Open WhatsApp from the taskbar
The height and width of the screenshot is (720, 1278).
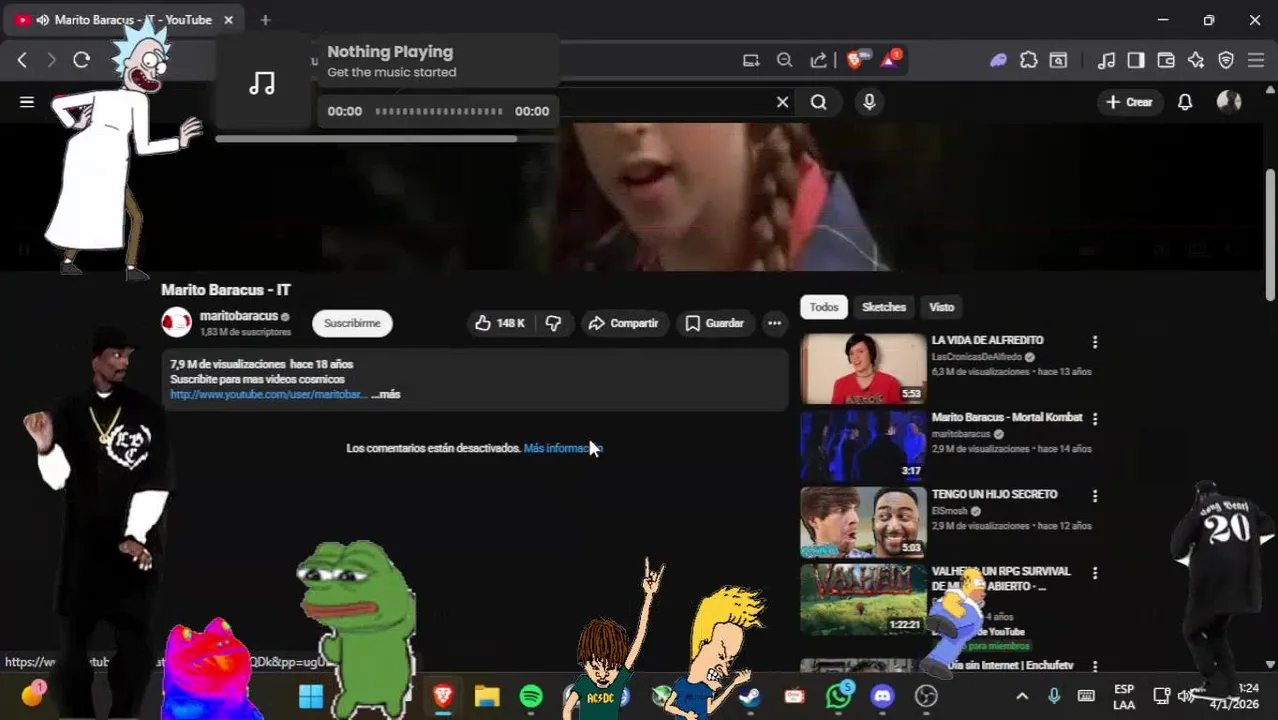coord(838,696)
